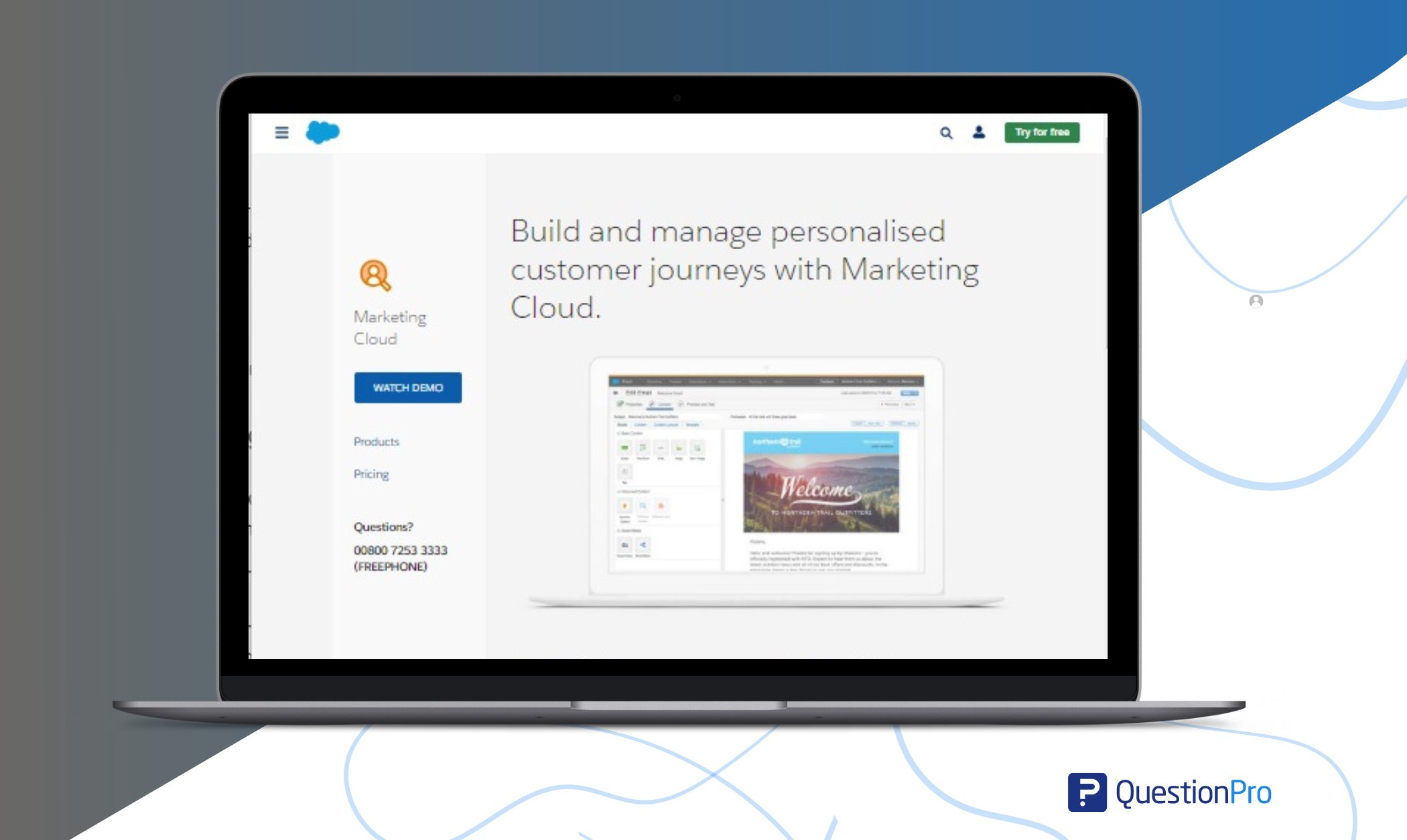The width and height of the screenshot is (1407, 840).
Task: Click the Marketing Cloud sidebar title
Action: [390, 327]
